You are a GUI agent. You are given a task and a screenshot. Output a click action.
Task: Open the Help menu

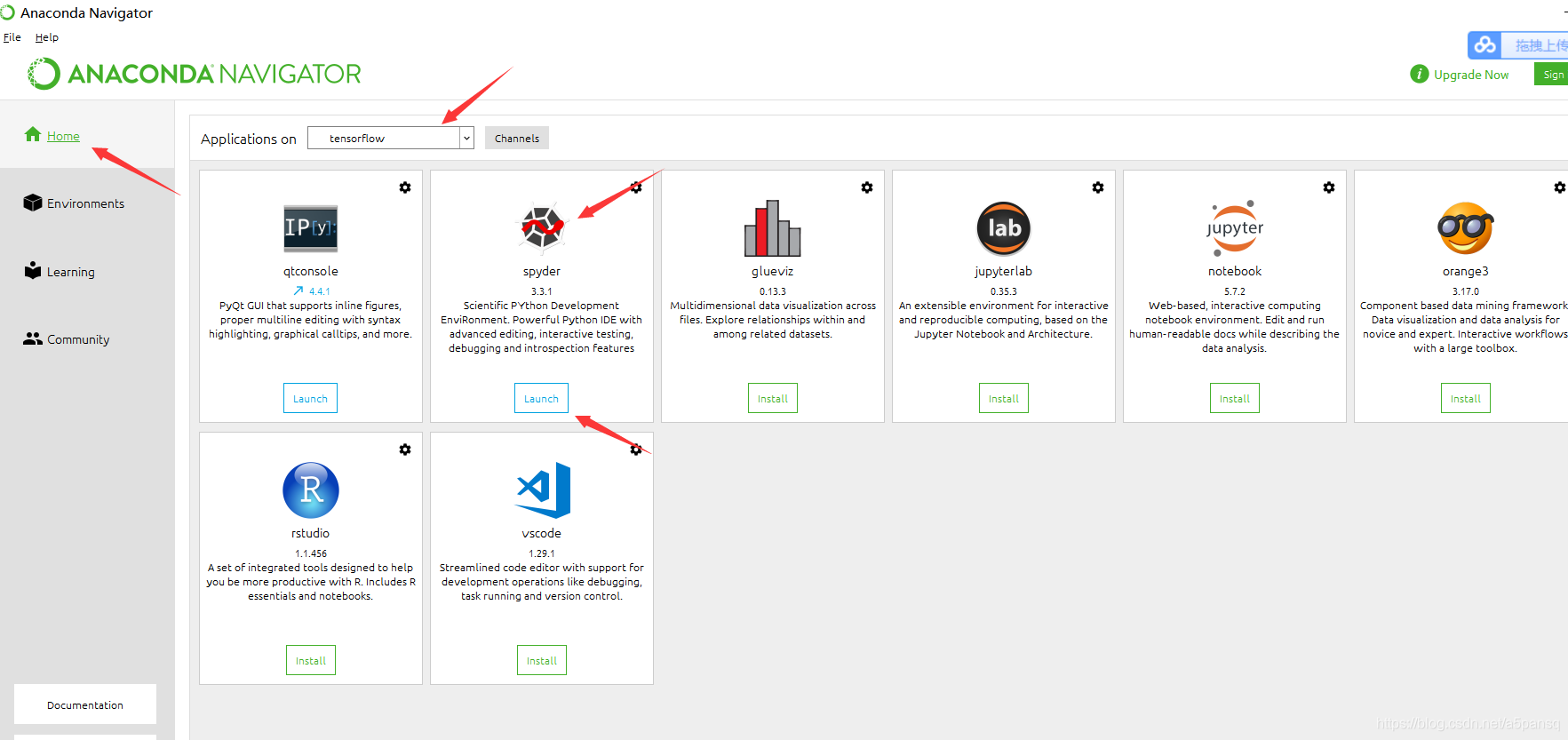pos(47,37)
